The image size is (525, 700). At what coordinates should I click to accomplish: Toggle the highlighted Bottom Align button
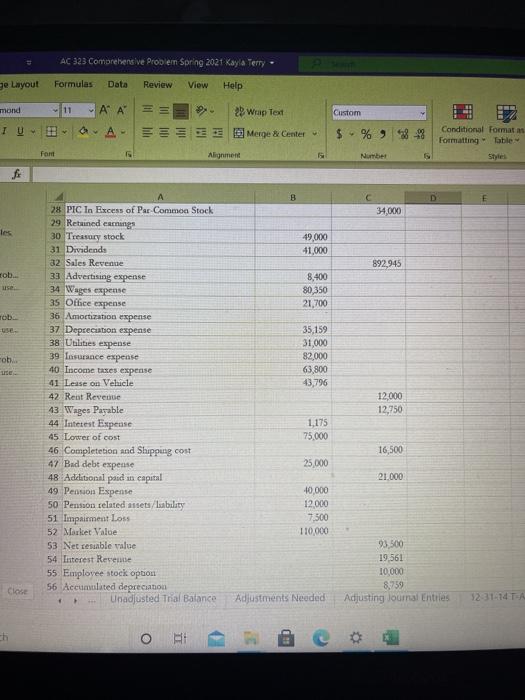click(x=181, y=111)
